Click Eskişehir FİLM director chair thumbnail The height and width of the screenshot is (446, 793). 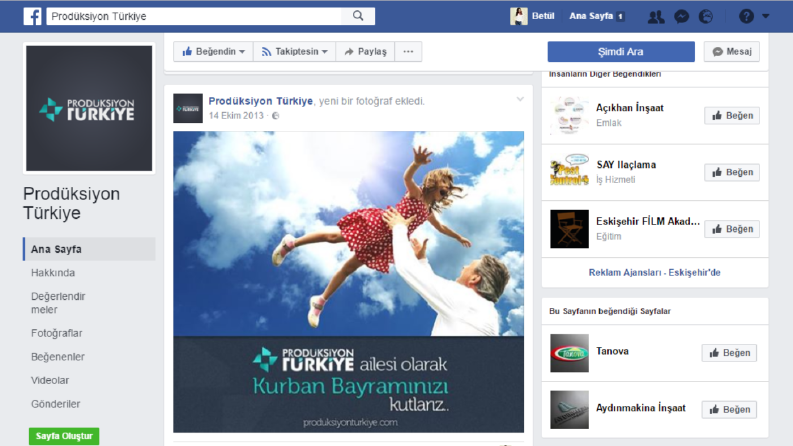tap(569, 229)
